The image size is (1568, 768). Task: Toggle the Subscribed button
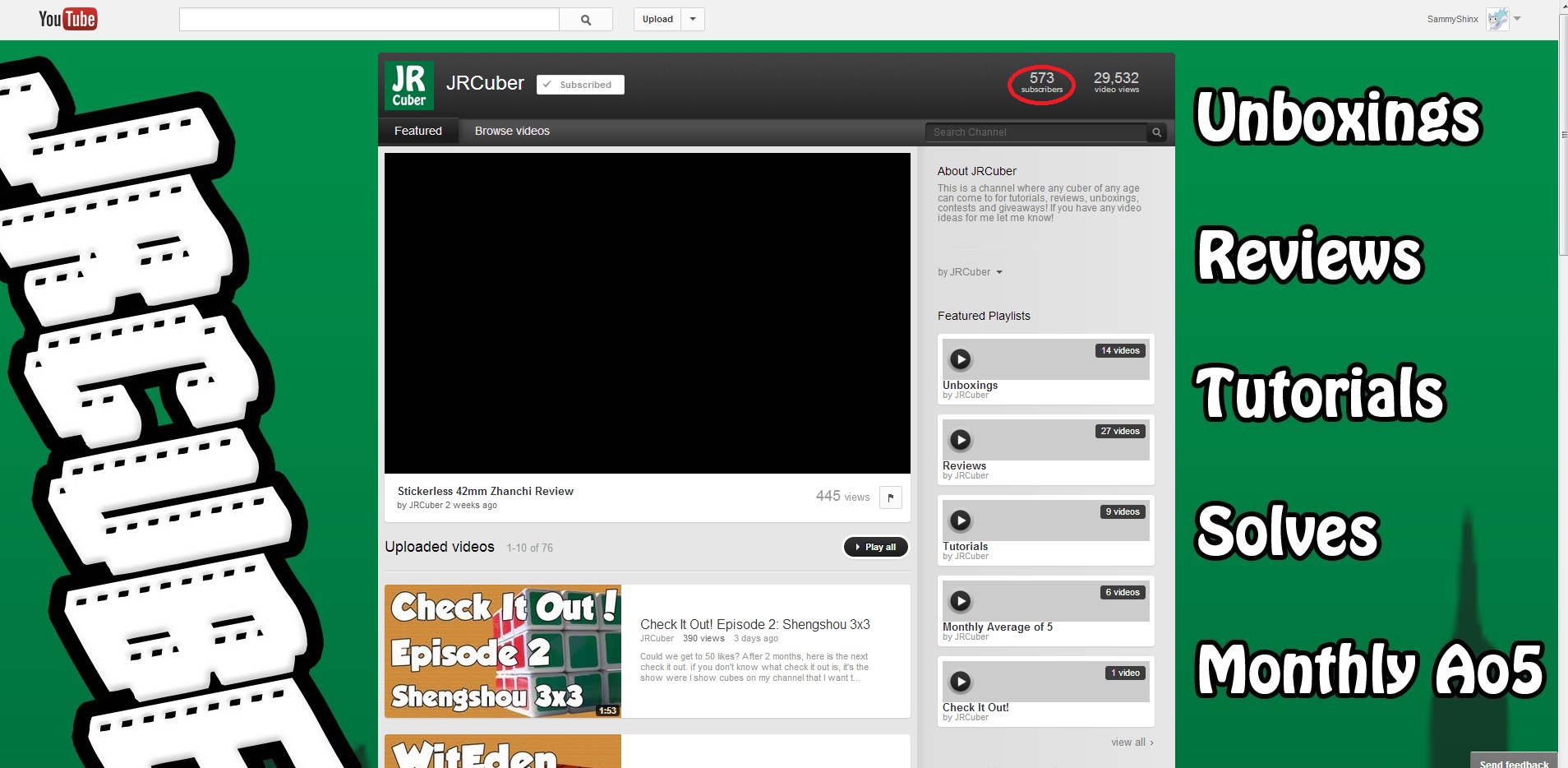point(580,85)
